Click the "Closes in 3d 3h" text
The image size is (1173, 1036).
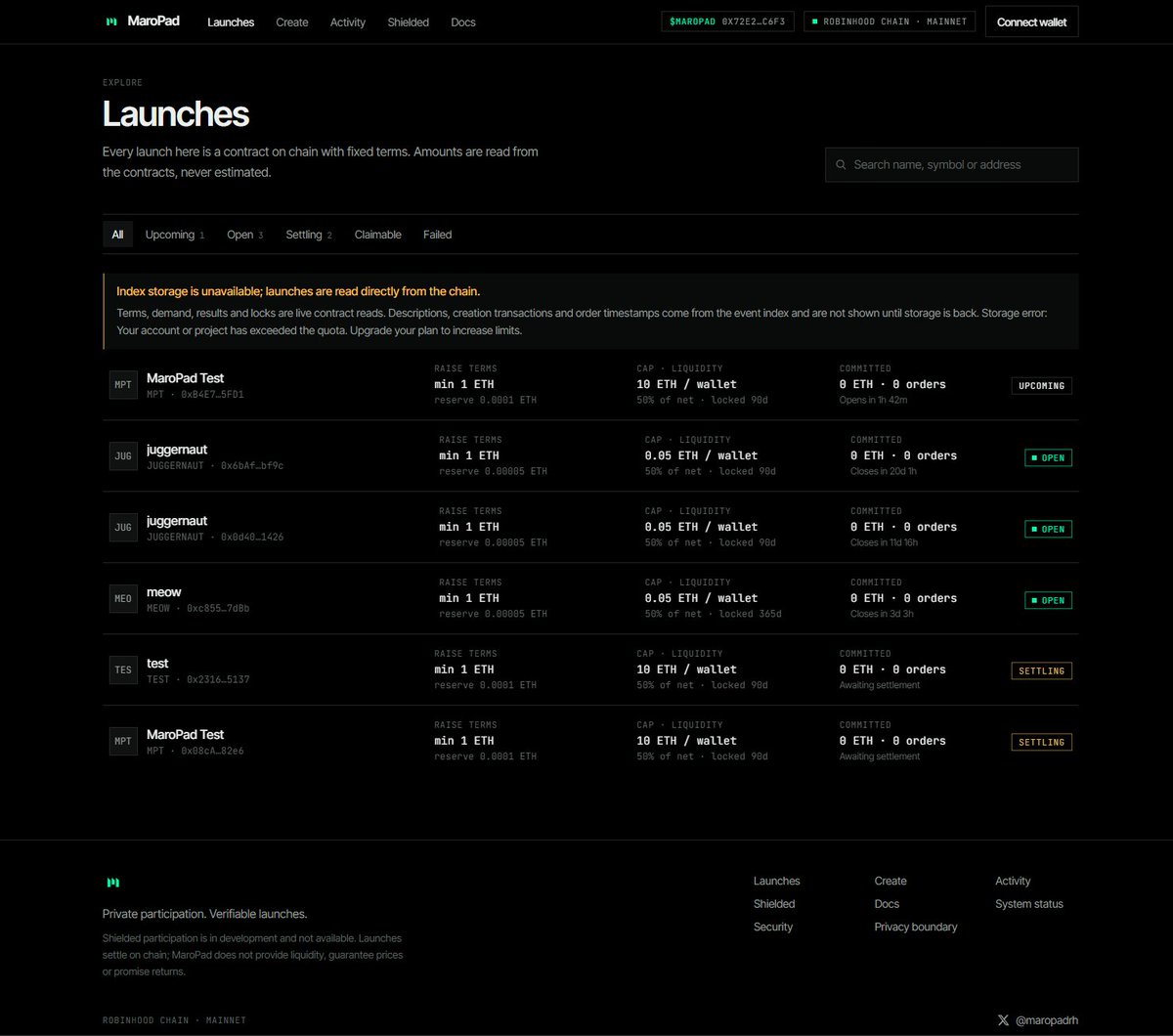point(882,615)
